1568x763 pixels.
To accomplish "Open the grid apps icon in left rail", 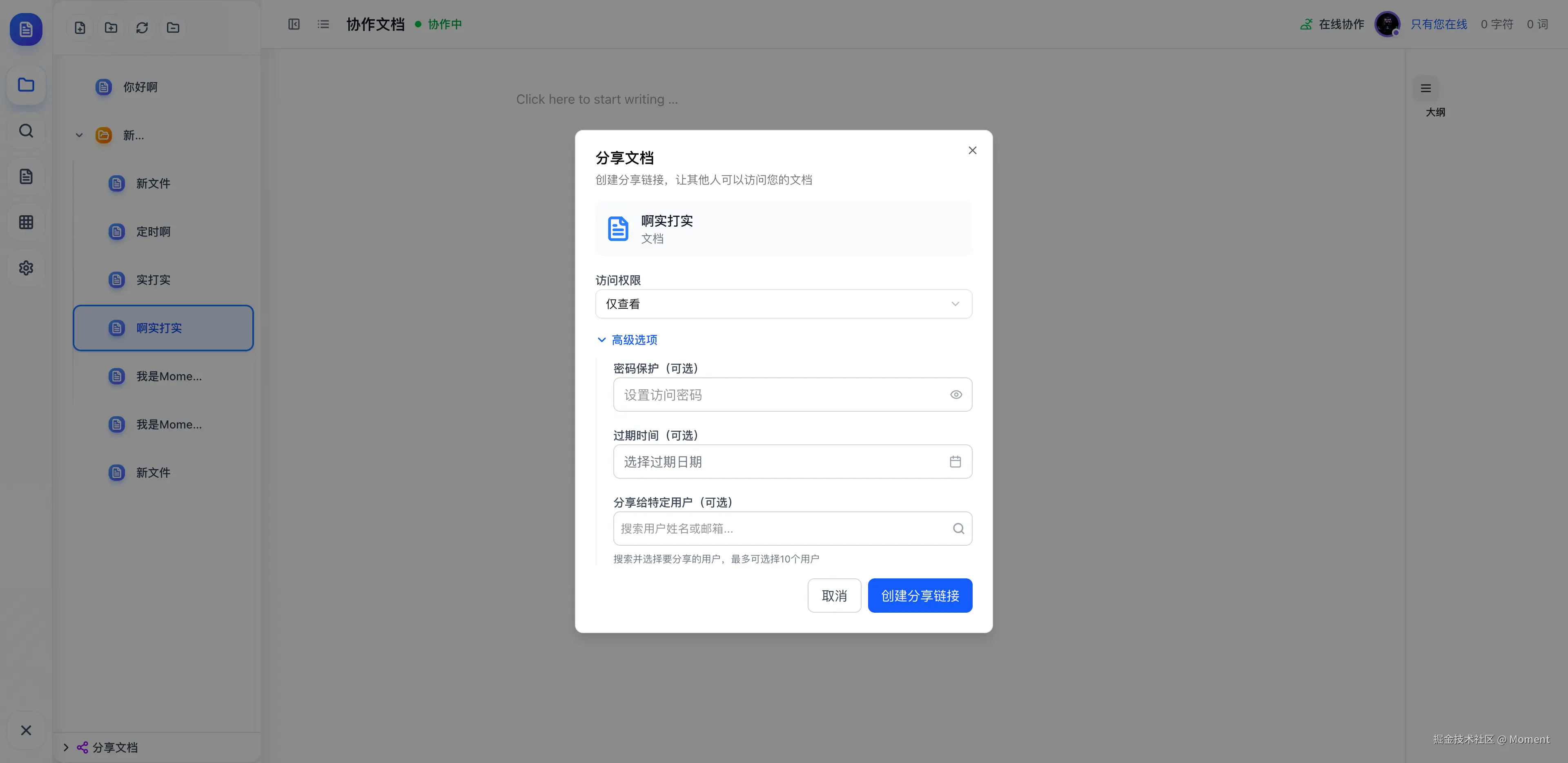I will [x=26, y=222].
